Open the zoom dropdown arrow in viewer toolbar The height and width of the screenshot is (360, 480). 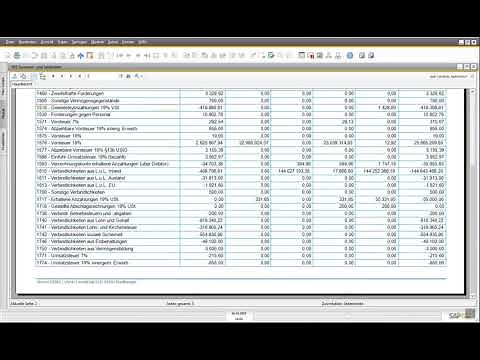[x=141, y=77]
